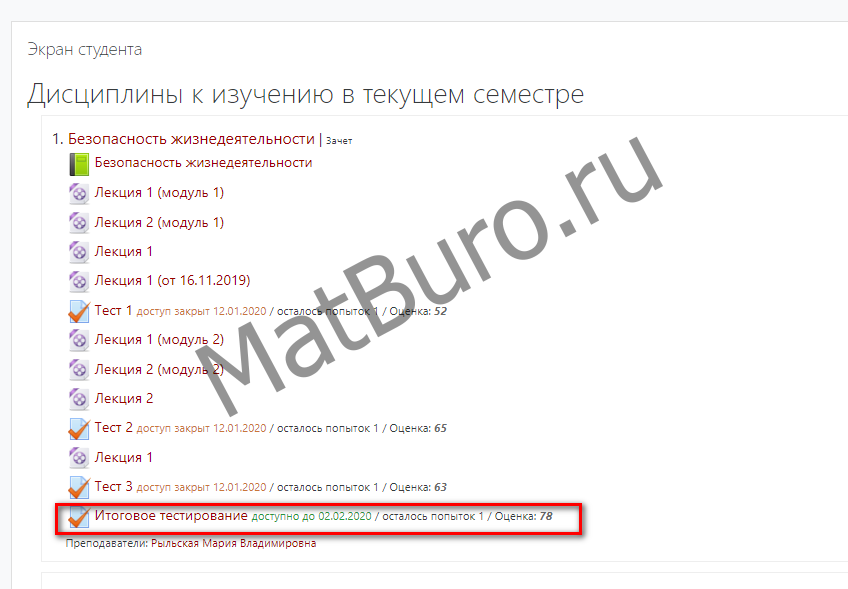This screenshot has width=848, height=589.
Task: Click the Итоговое тестирование quiz icon
Action: pyautogui.click(x=79, y=517)
